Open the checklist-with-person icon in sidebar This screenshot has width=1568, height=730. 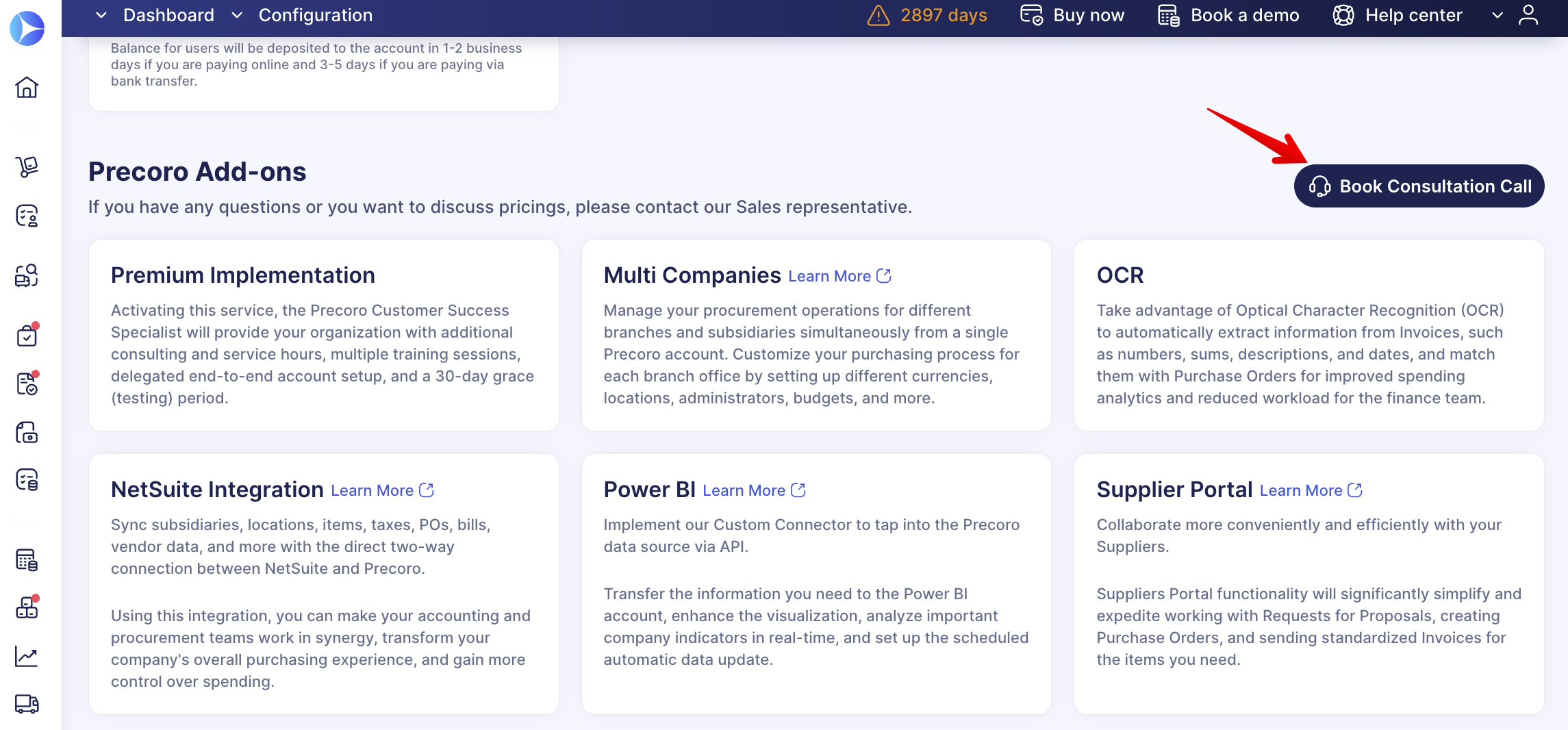click(27, 216)
